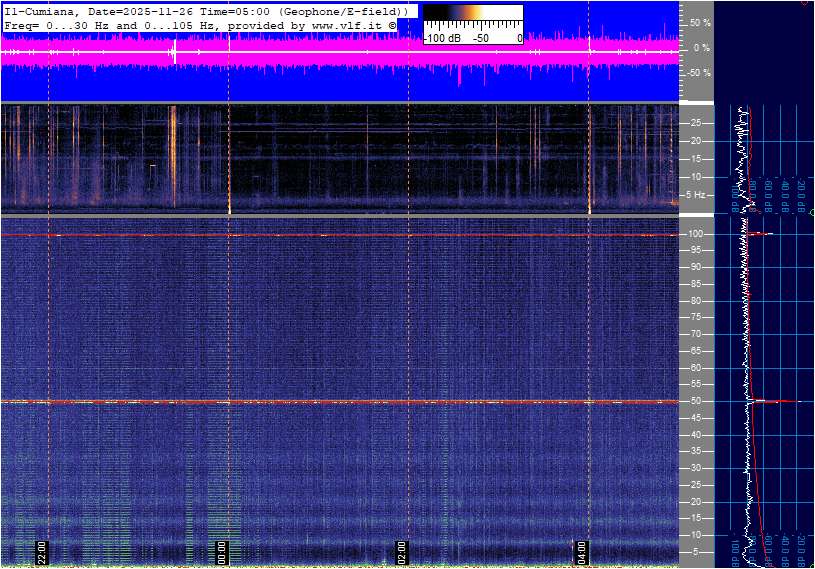Click the 25 Hz label on upper axis
This screenshot has width=815, height=569.
[x=696, y=123]
